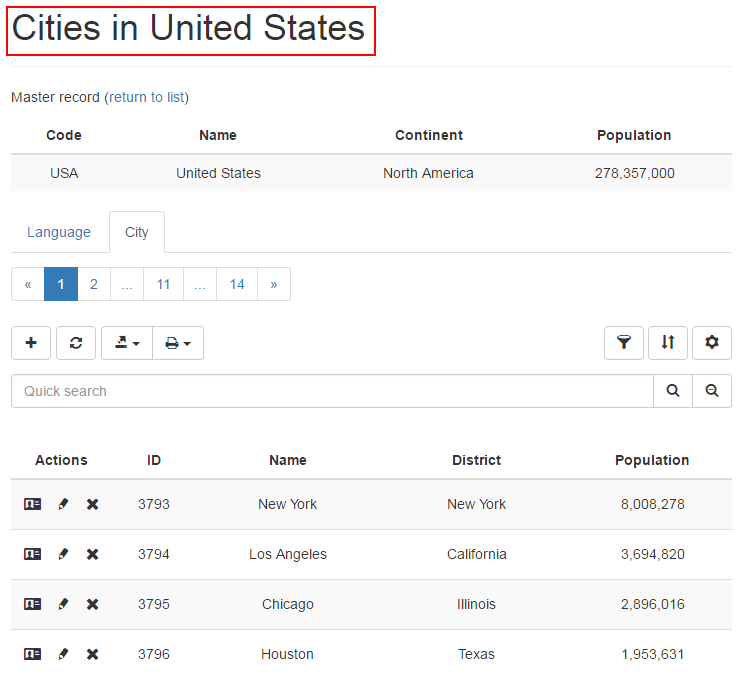Edit the Los Angeles row with pencil
Viewport: 742px width, 678px height.
tap(63, 554)
